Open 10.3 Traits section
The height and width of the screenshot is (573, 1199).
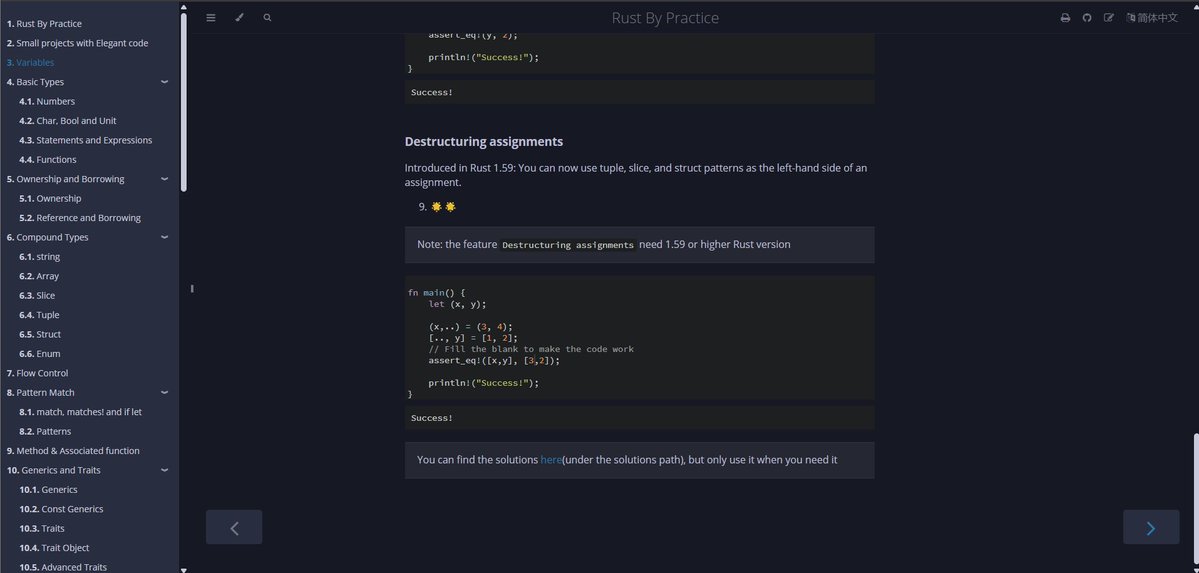(42, 529)
